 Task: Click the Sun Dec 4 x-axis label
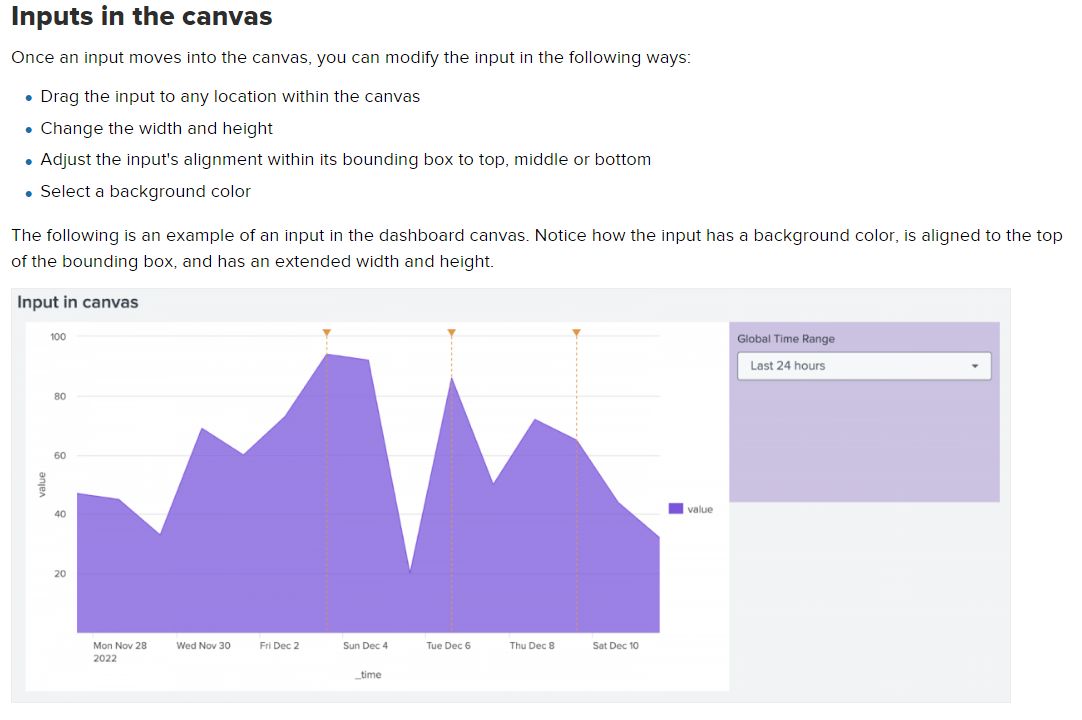(x=365, y=646)
